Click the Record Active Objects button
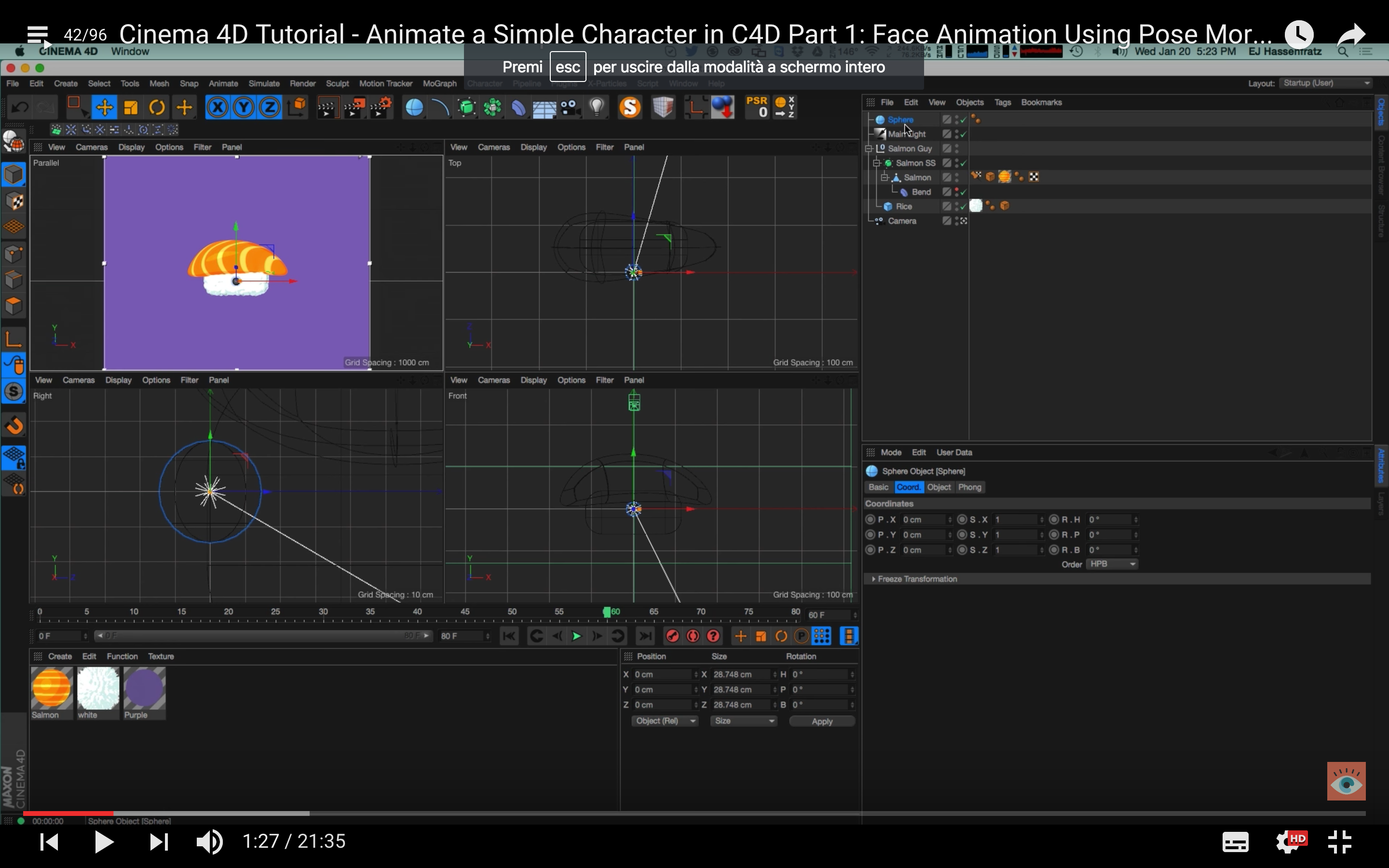 (x=673, y=636)
